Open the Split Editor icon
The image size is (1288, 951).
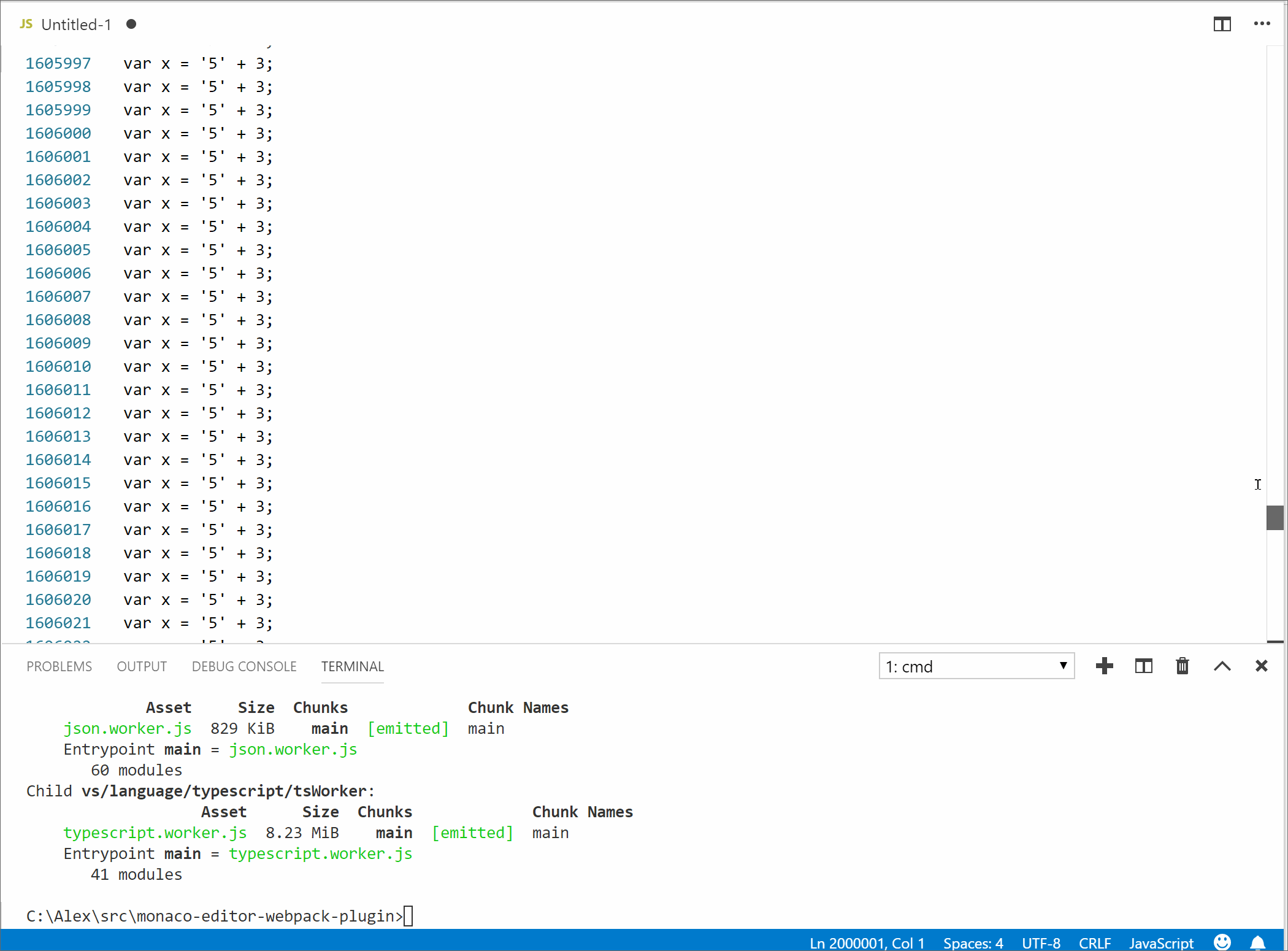(1222, 24)
